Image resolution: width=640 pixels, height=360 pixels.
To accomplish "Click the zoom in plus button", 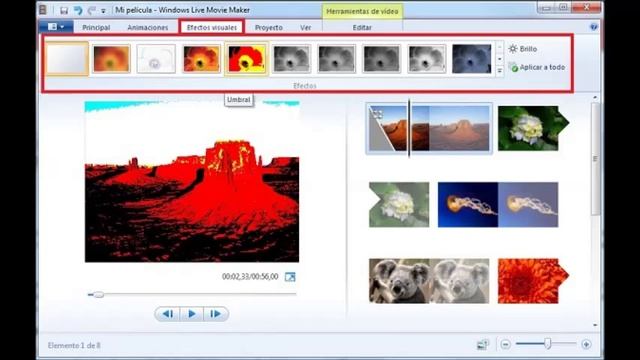I will tap(586, 344).
